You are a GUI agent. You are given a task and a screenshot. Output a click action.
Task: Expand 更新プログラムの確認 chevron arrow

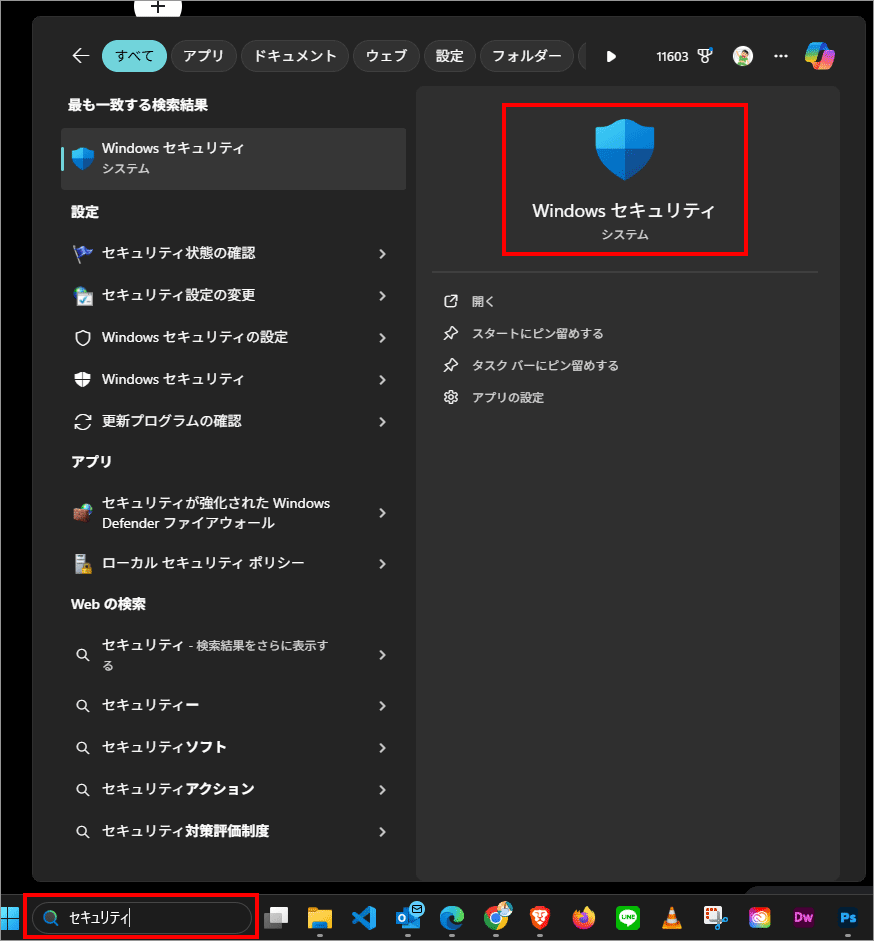point(382,422)
